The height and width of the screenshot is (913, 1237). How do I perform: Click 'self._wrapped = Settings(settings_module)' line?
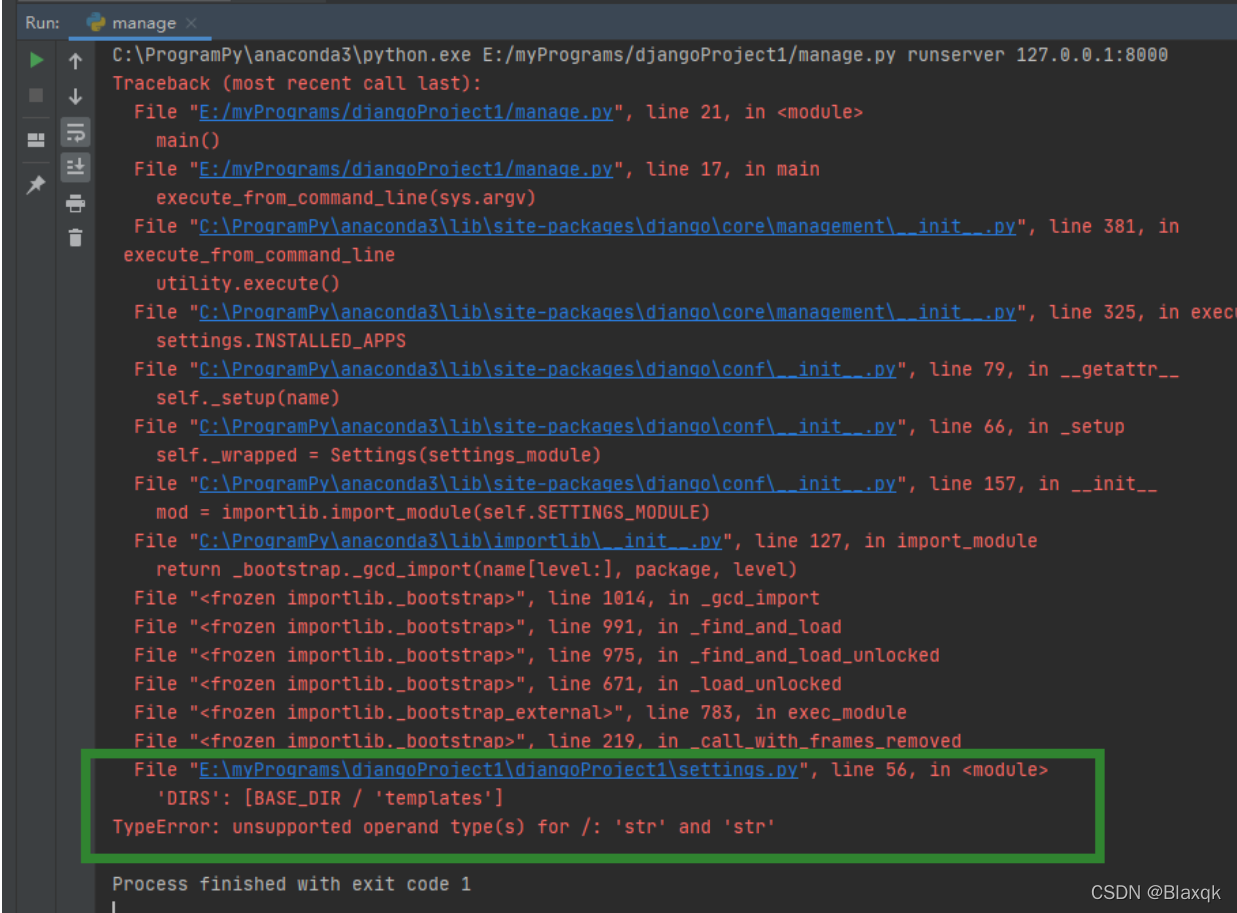[379, 455]
